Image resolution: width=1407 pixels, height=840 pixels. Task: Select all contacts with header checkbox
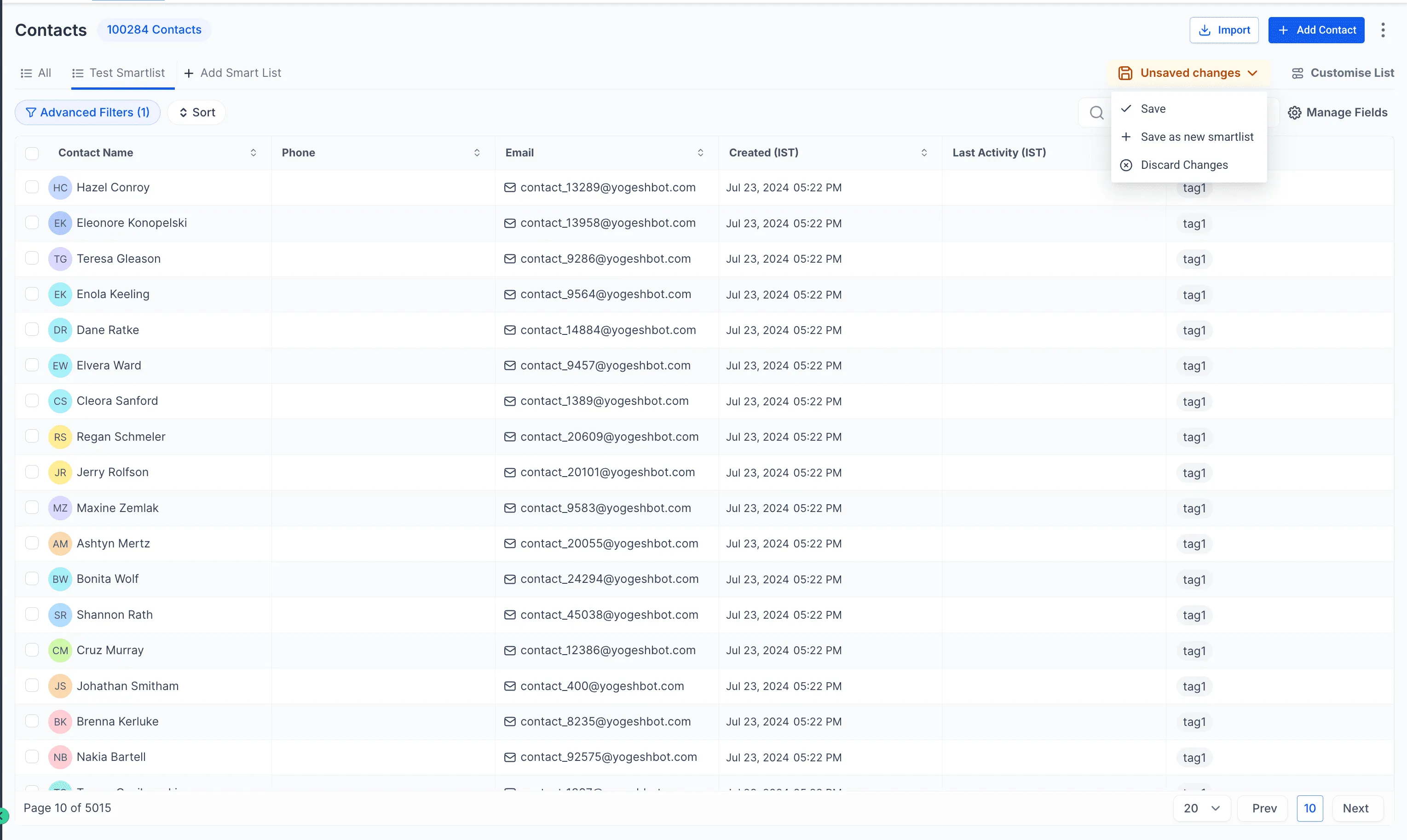32,153
